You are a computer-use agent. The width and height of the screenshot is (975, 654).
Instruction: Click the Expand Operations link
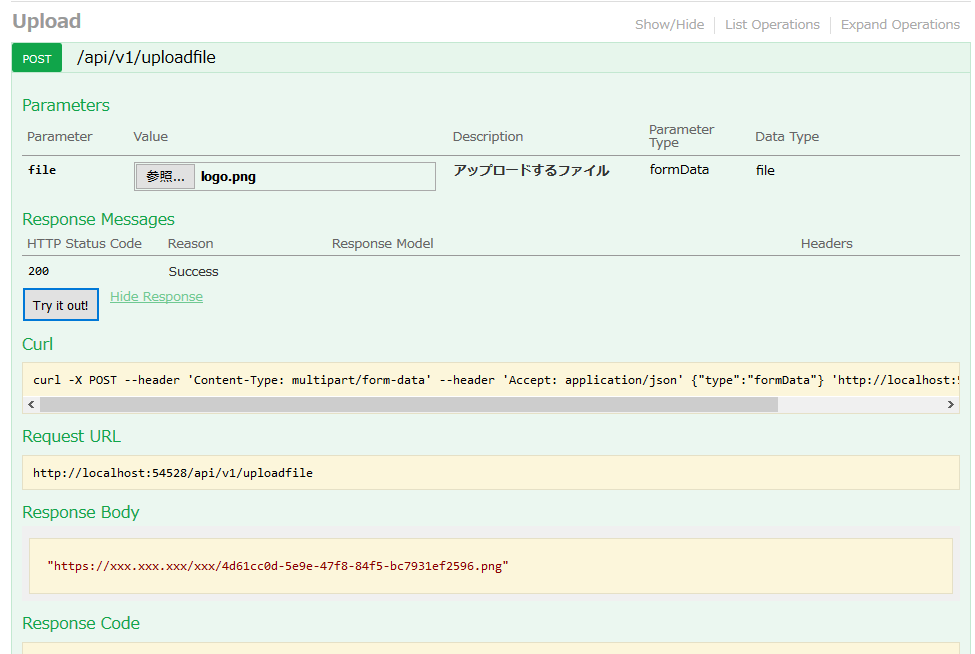[x=900, y=25]
